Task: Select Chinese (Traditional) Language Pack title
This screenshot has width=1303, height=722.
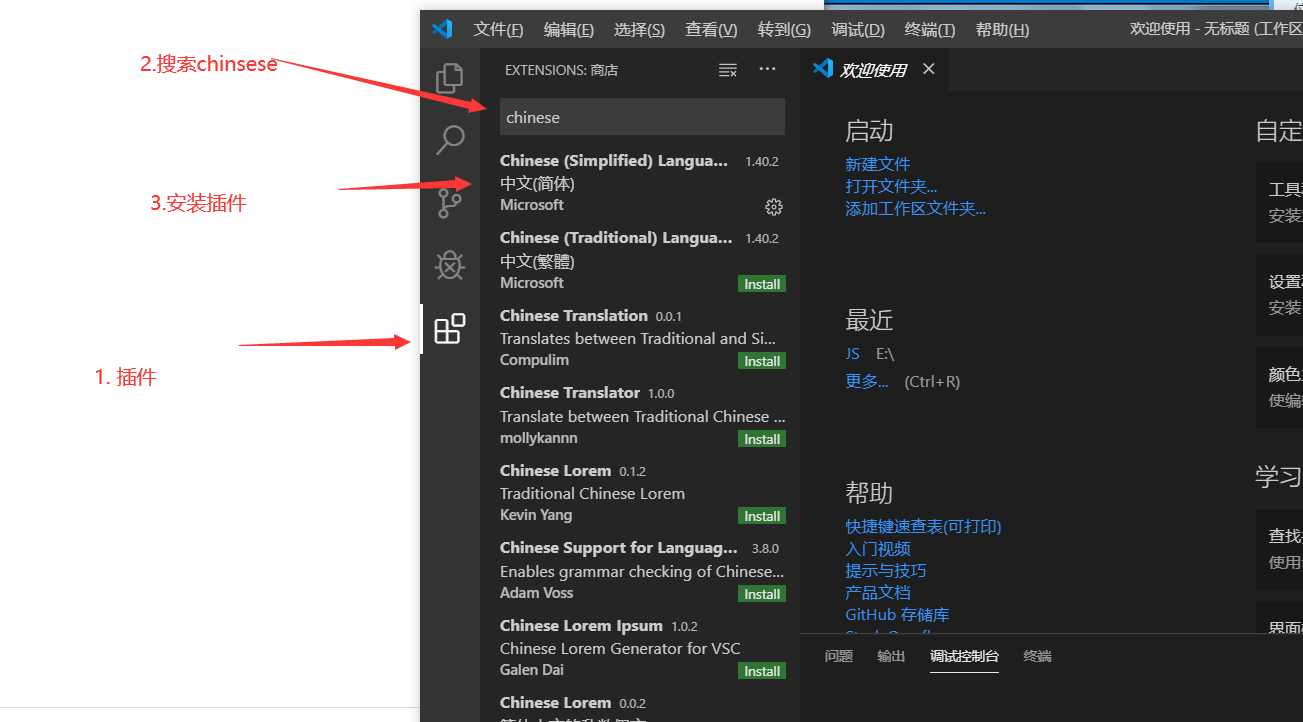Action: [x=616, y=238]
